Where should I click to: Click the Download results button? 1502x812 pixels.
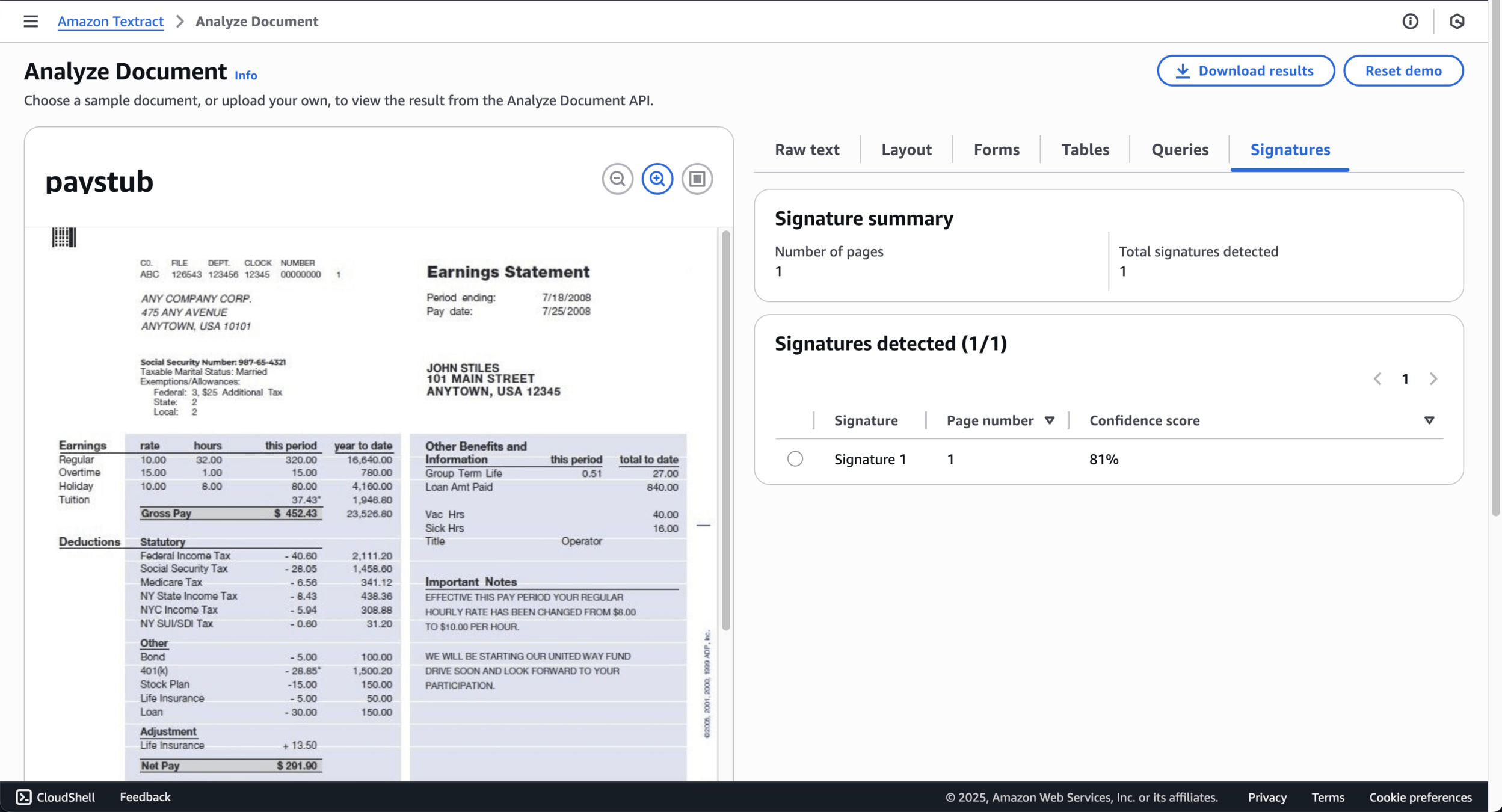(1245, 71)
